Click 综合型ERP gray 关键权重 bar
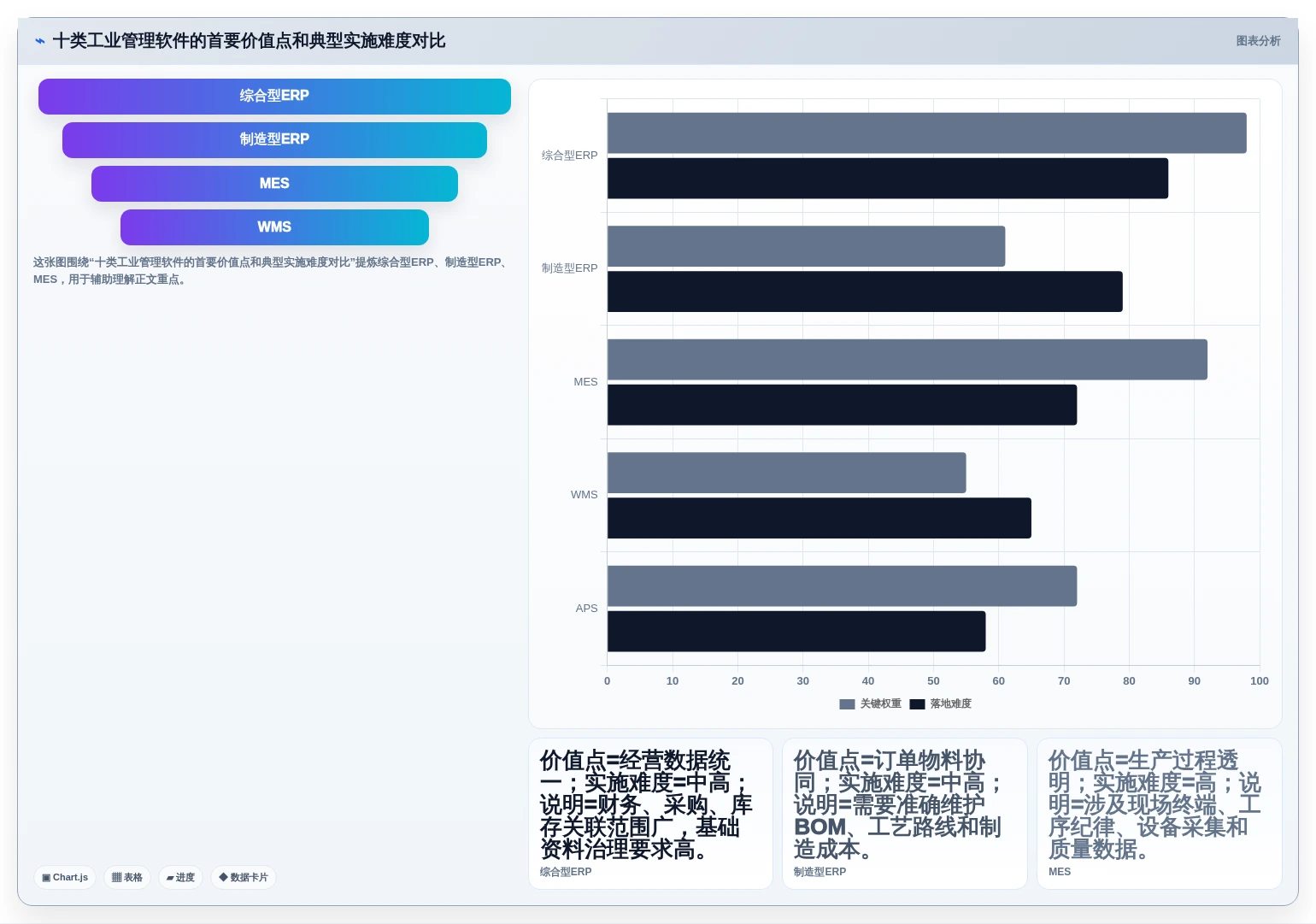 pyautogui.click(x=926, y=133)
